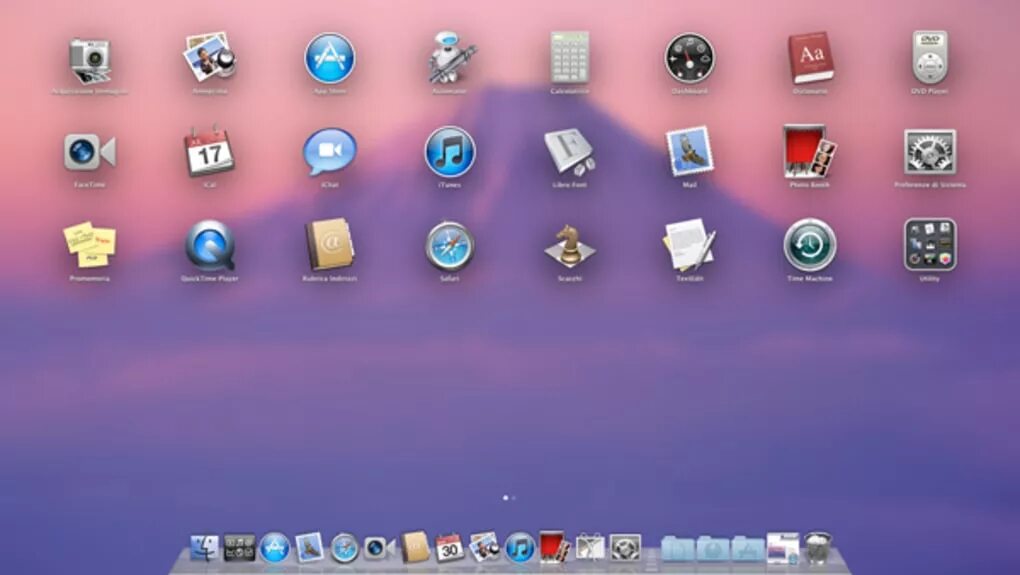Select the first Launchpad page indicator dot
Viewport: 1020px width, 575px height.
click(505, 498)
